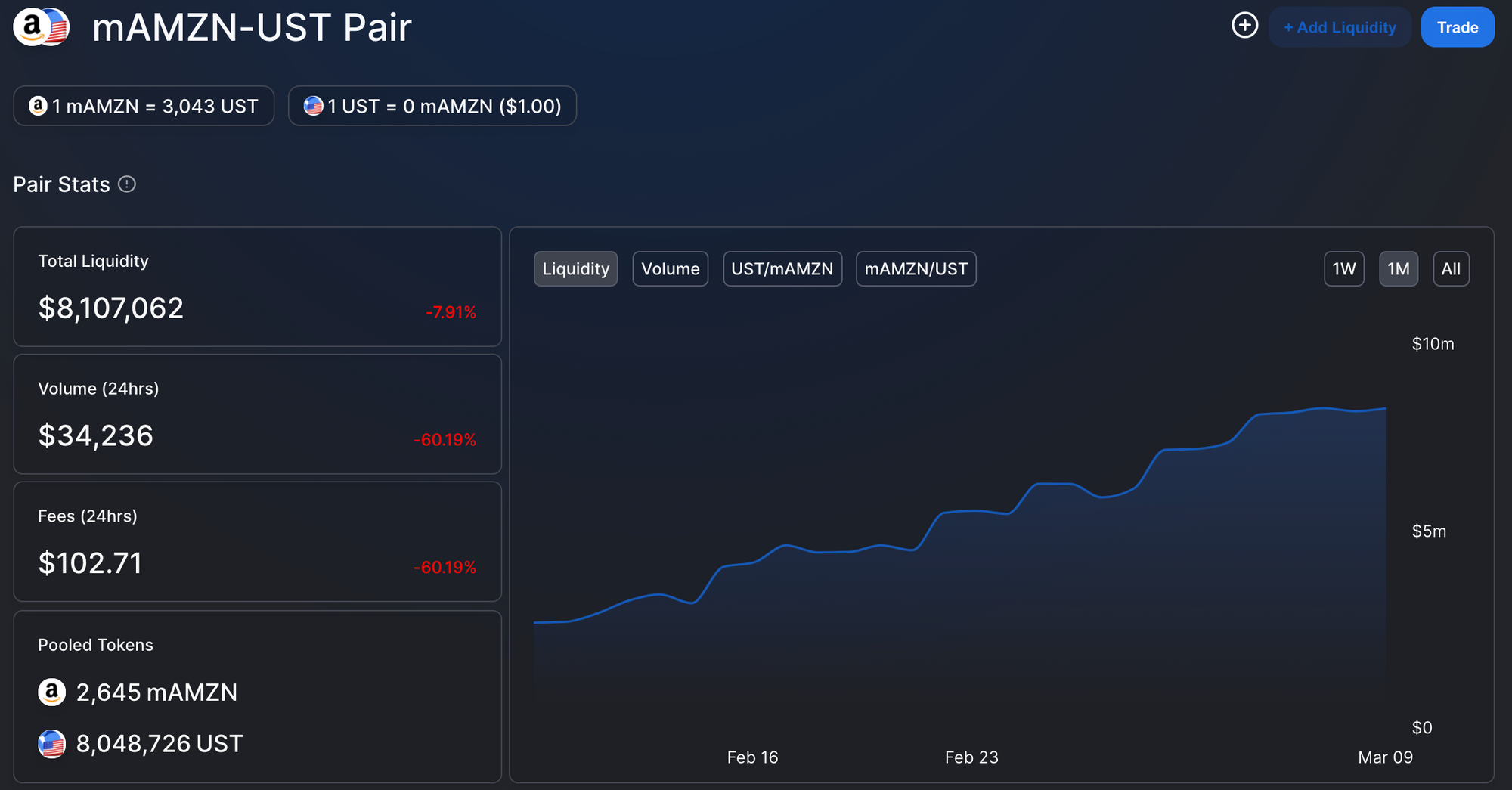Viewport: 1512px width, 790px height.
Task: Click the 8,048,726 UST pooled amount
Action: point(160,744)
